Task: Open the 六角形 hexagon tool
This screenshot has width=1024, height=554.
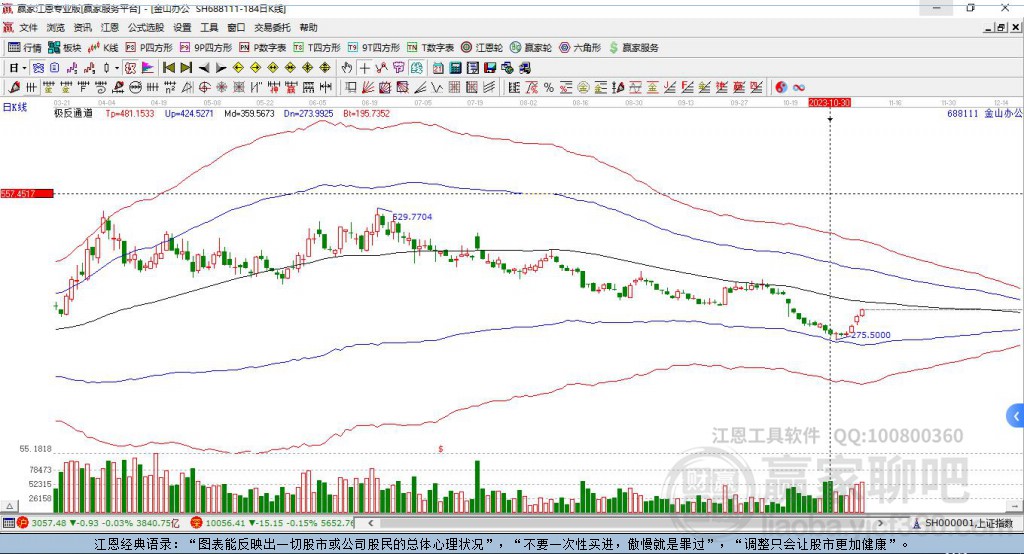Action: pos(580,48)
